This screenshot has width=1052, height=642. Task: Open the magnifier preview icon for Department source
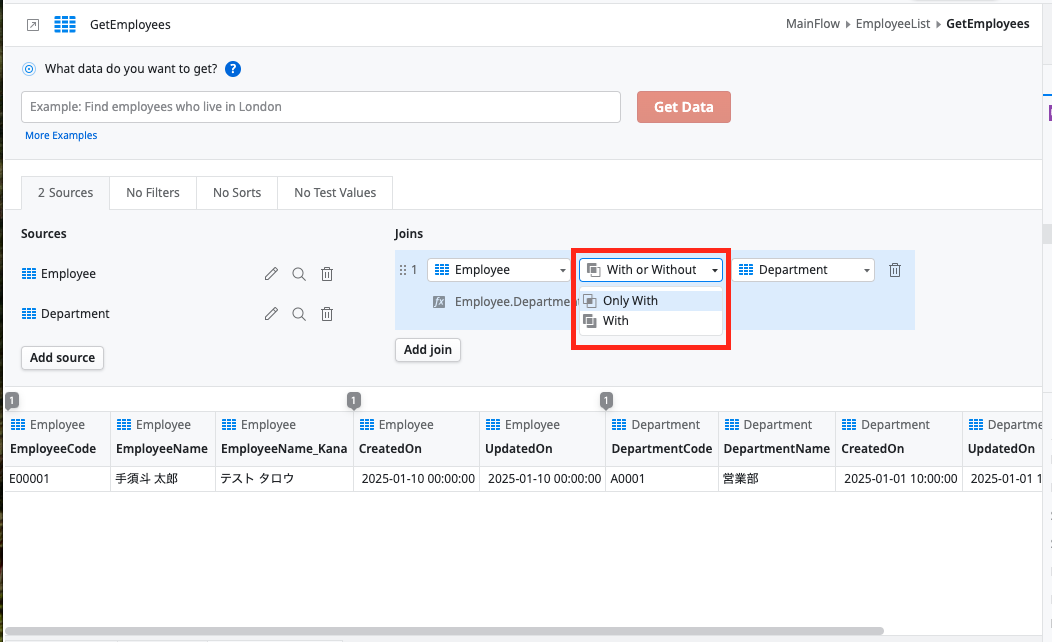(299, 313)
